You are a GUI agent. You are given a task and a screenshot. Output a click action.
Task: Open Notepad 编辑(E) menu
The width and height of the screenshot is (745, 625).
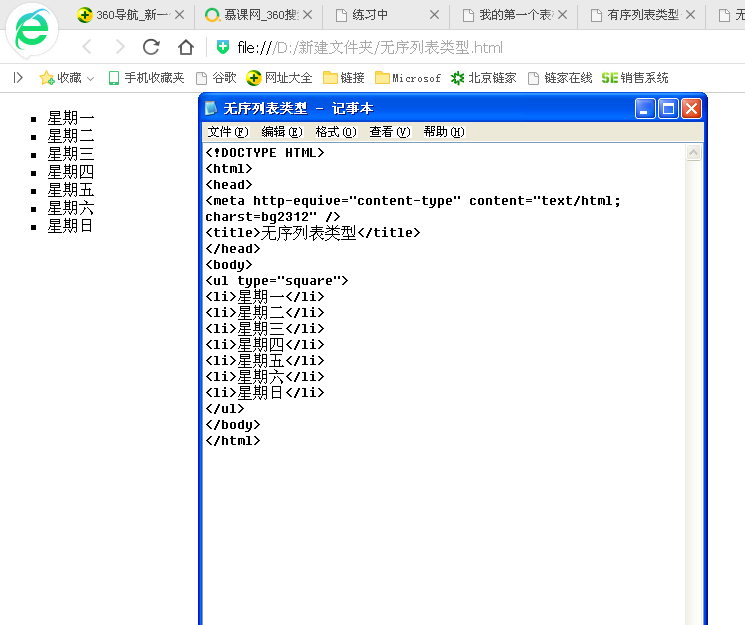point(282,132)
